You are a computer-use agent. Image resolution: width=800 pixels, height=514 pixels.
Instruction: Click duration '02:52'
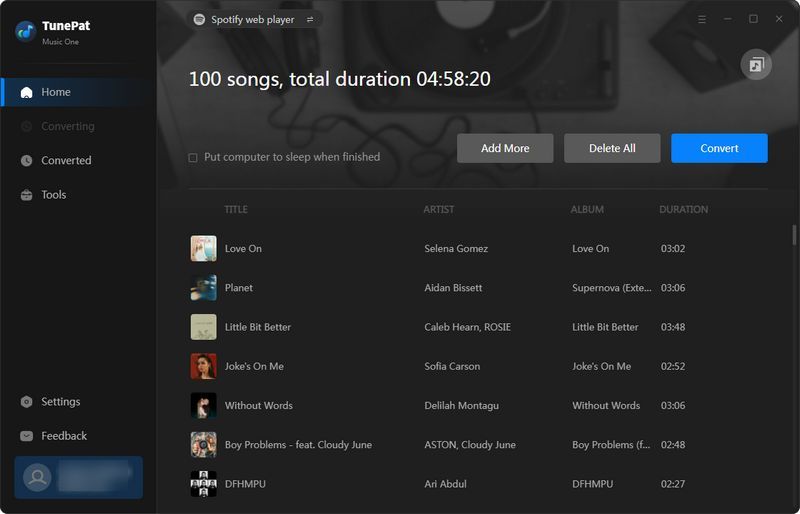point(673,366)
